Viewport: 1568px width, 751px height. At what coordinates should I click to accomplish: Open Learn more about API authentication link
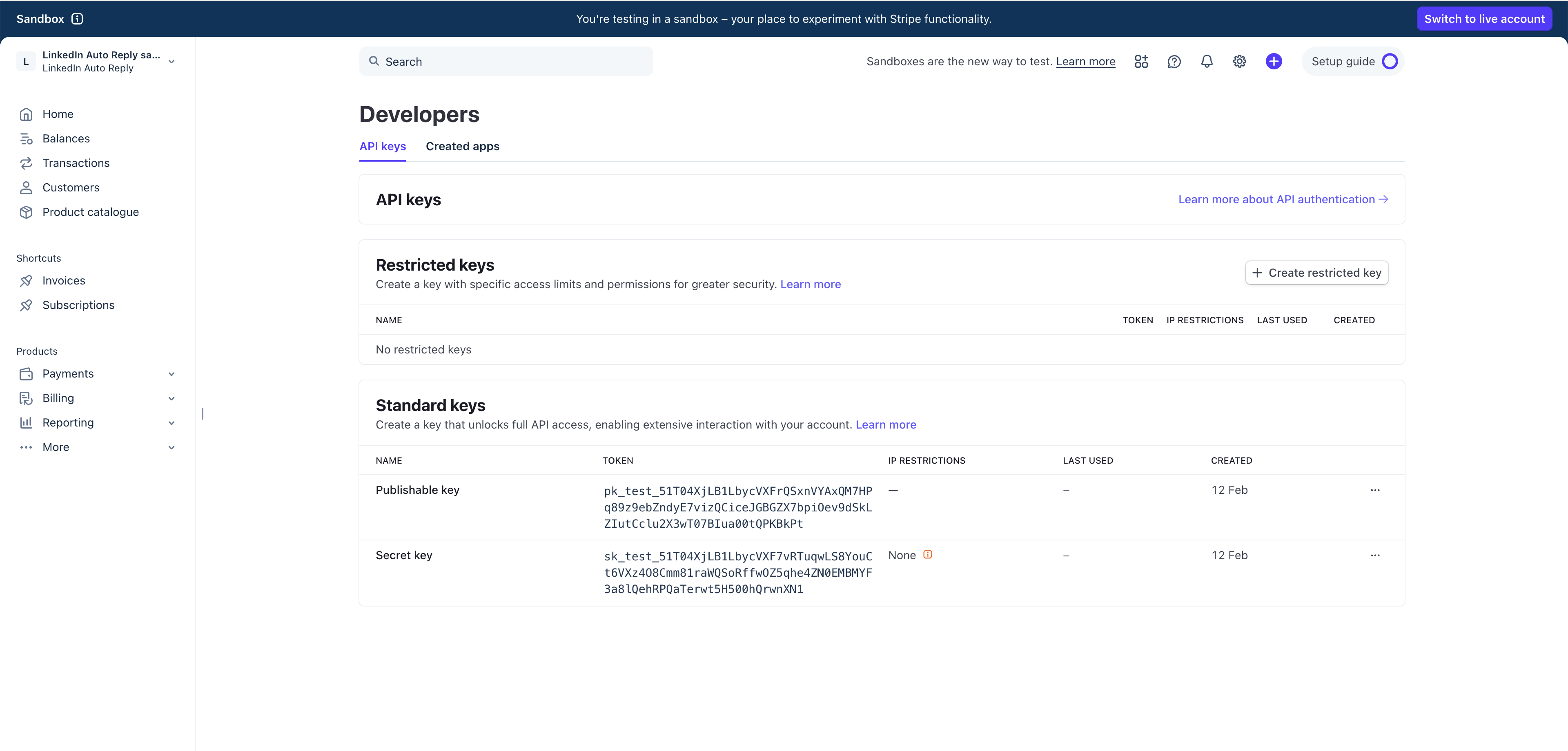tap(1283, 200)
